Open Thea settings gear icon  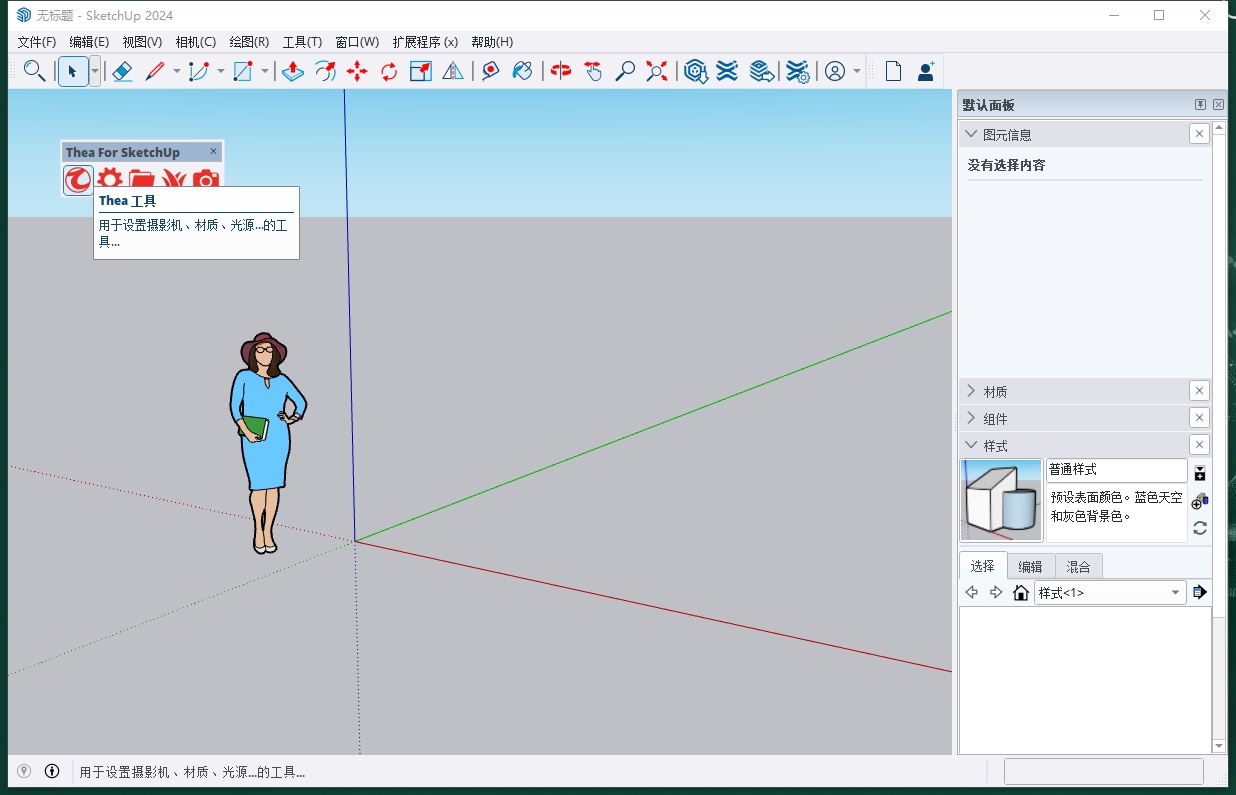click(110, 180)
